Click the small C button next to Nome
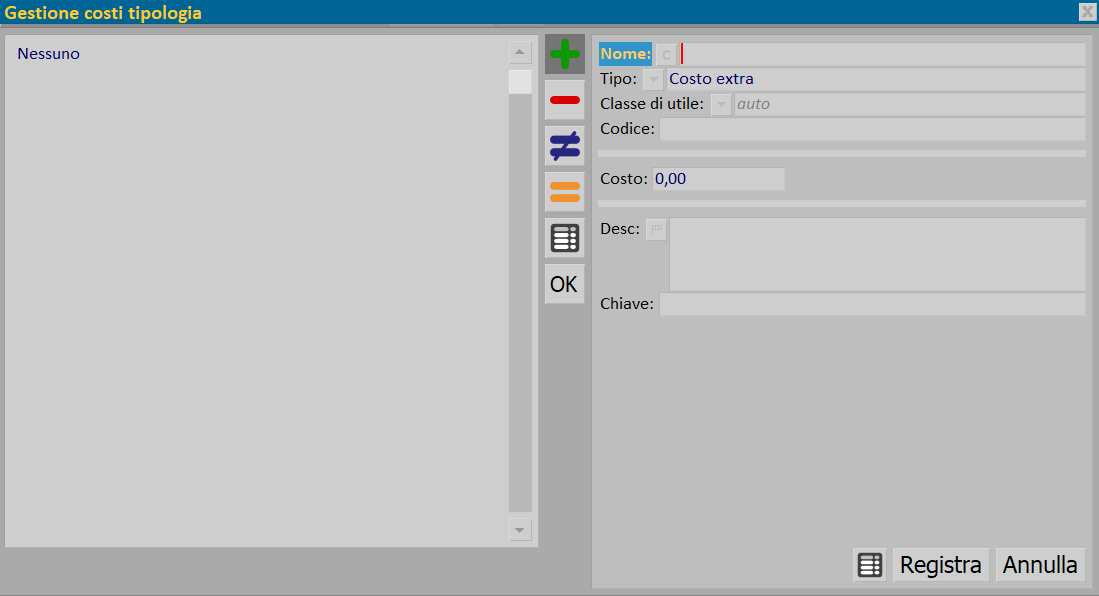The image size is (1099, 596). 666,54
